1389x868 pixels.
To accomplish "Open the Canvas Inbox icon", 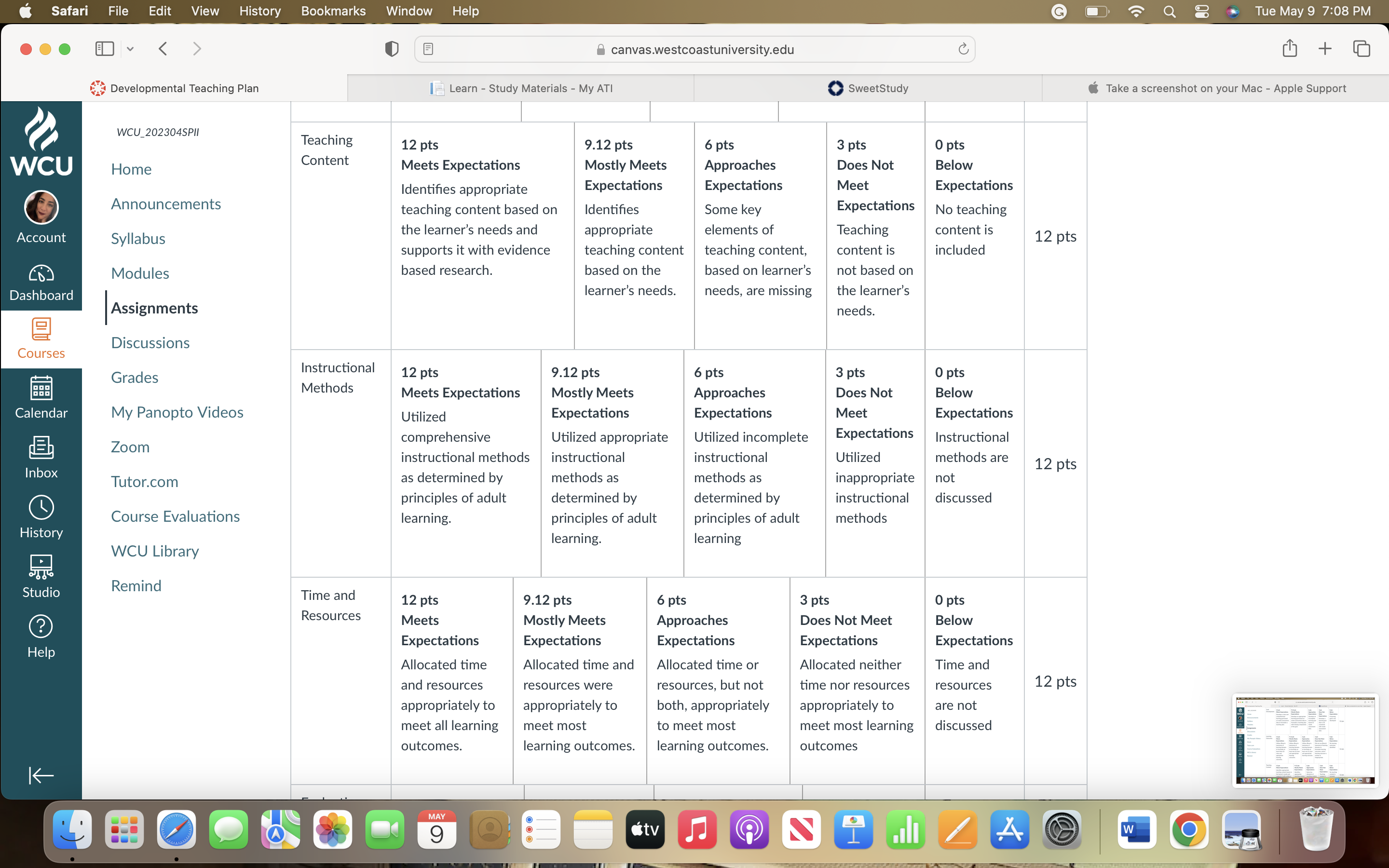I will click(41, 447).
